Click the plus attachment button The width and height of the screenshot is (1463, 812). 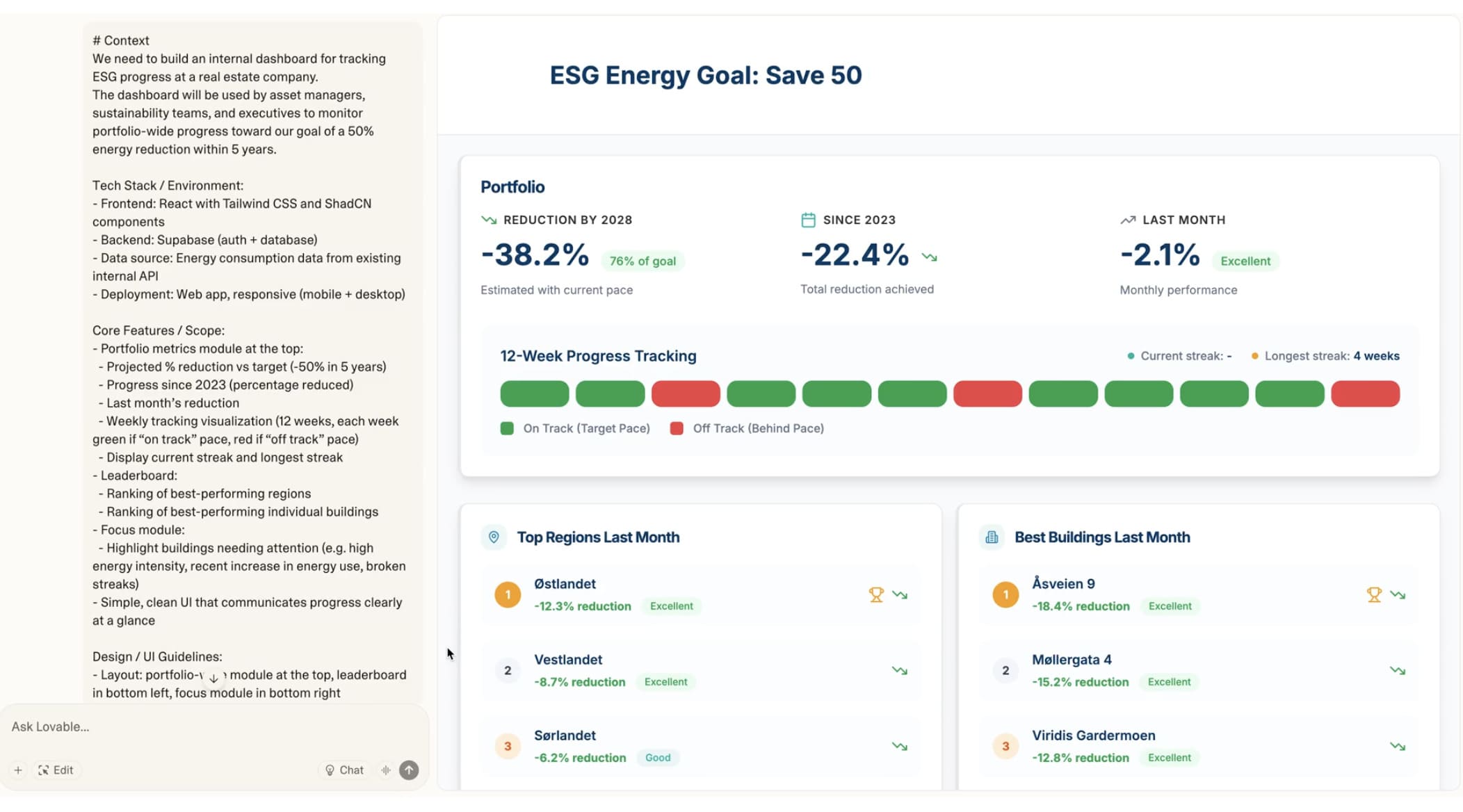18,770
